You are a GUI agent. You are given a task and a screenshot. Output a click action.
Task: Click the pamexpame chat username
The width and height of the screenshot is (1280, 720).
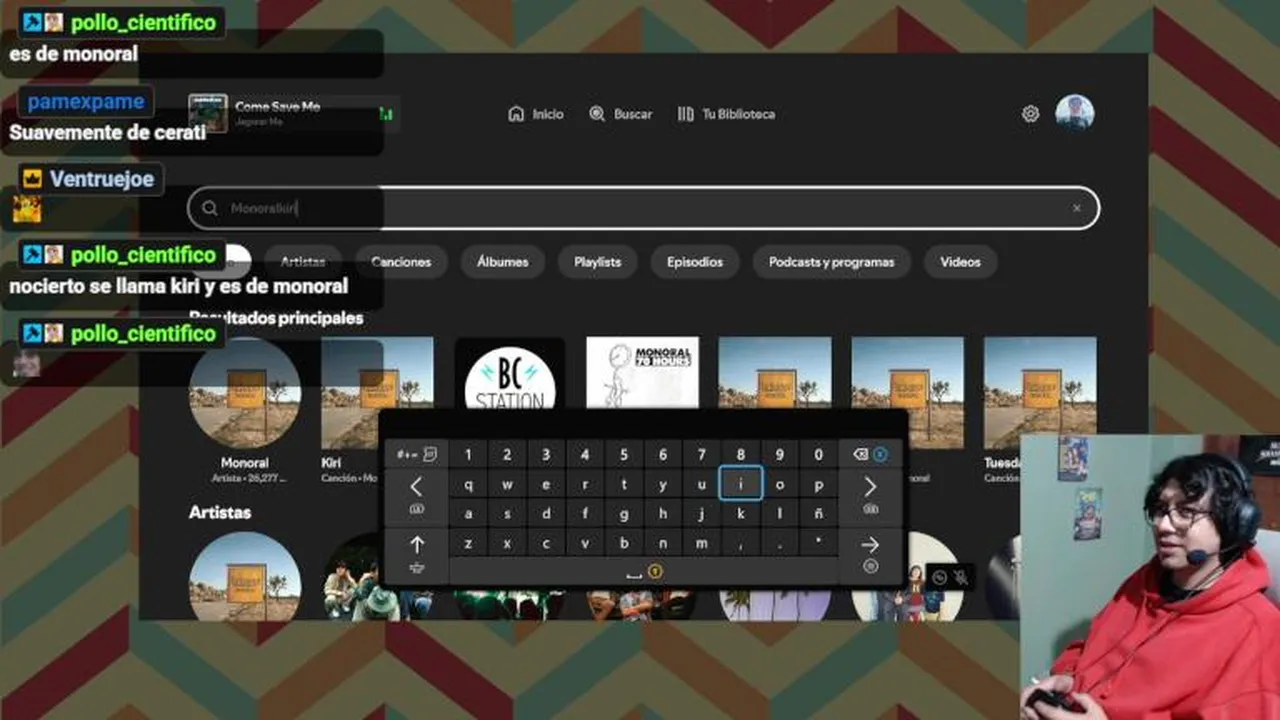86,101
